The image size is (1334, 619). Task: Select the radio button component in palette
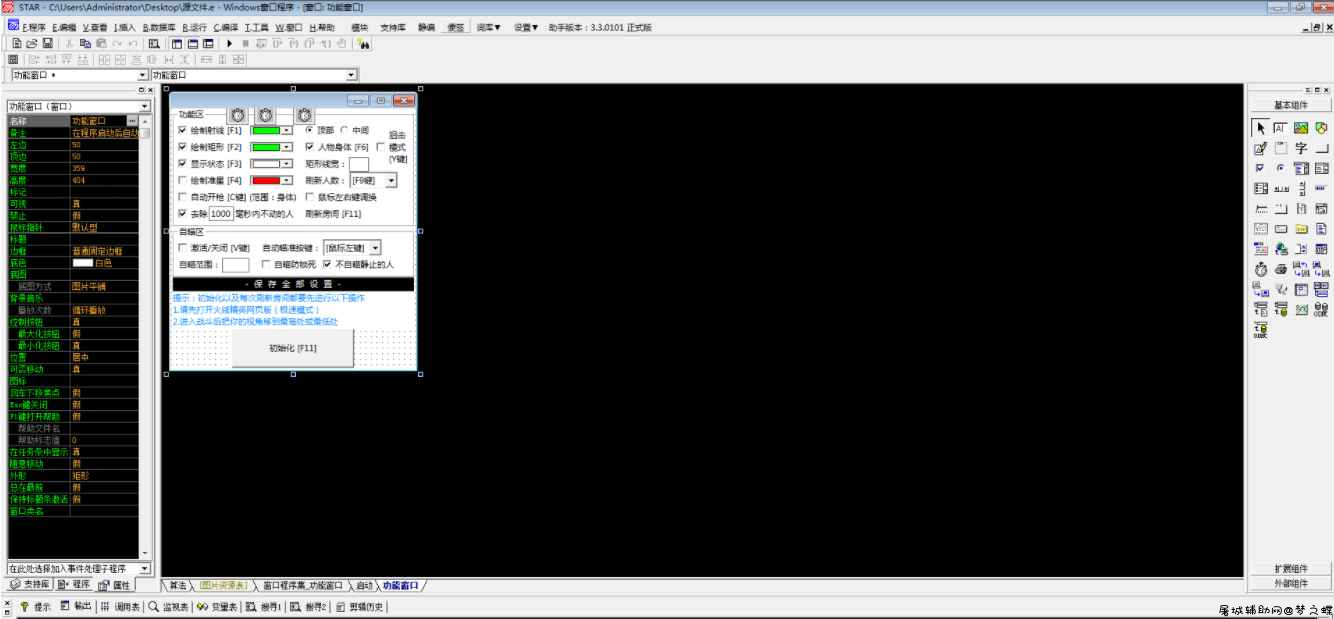click(x=1280, y=168)
